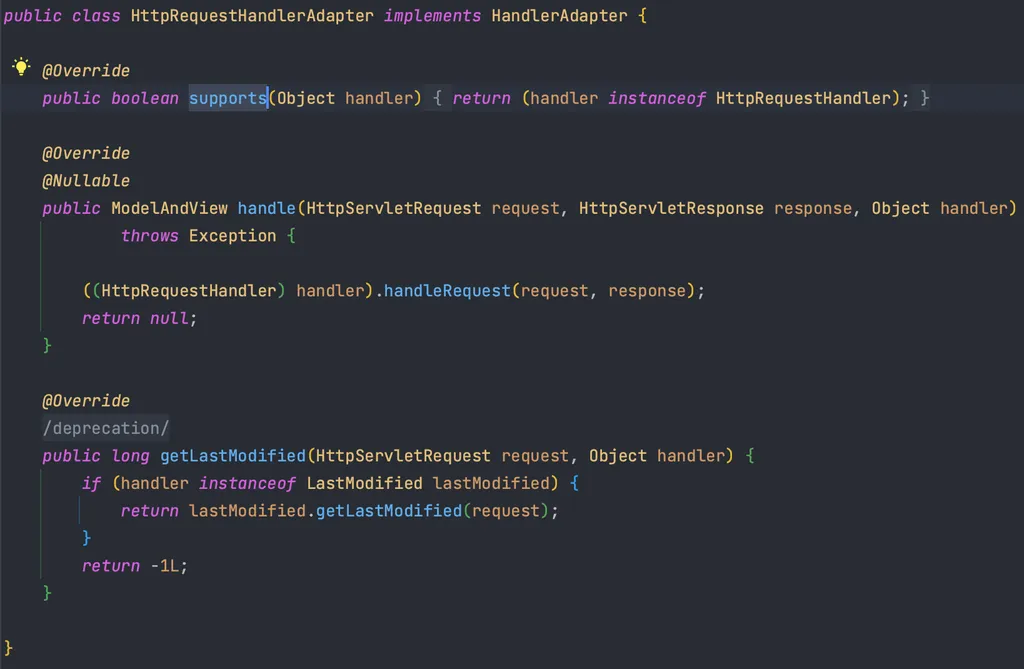Click the ModelAndView return type
Screen dimensions: 1024x669
coord(169,208)
